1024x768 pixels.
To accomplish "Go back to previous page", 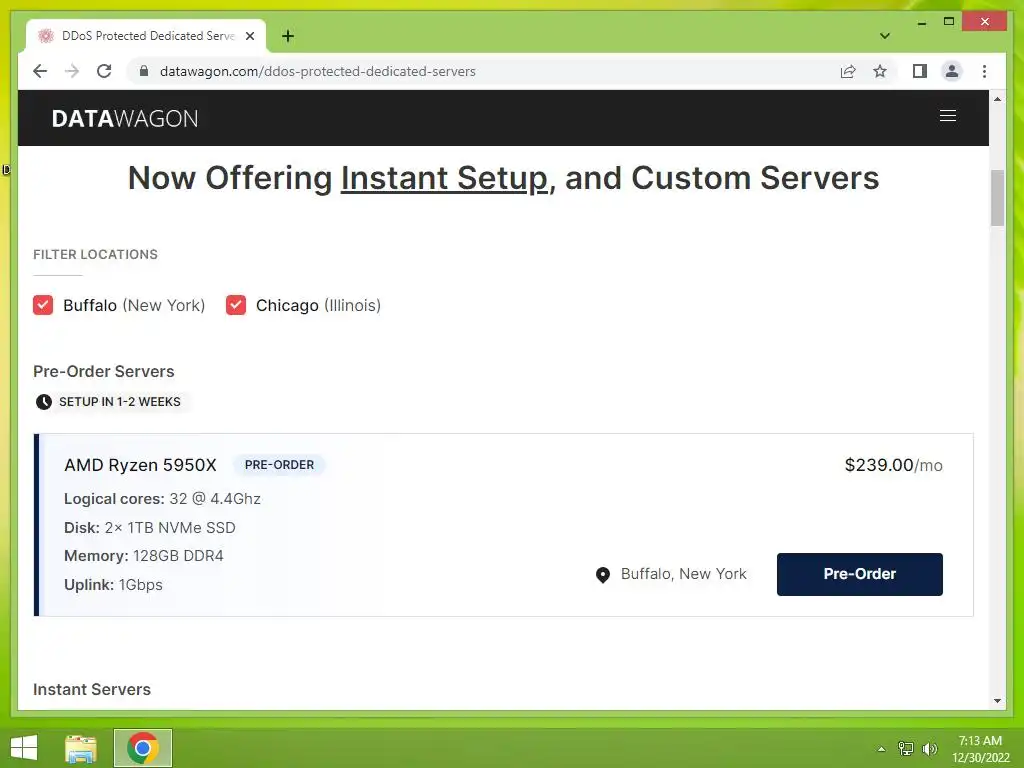I will point(40,71).
